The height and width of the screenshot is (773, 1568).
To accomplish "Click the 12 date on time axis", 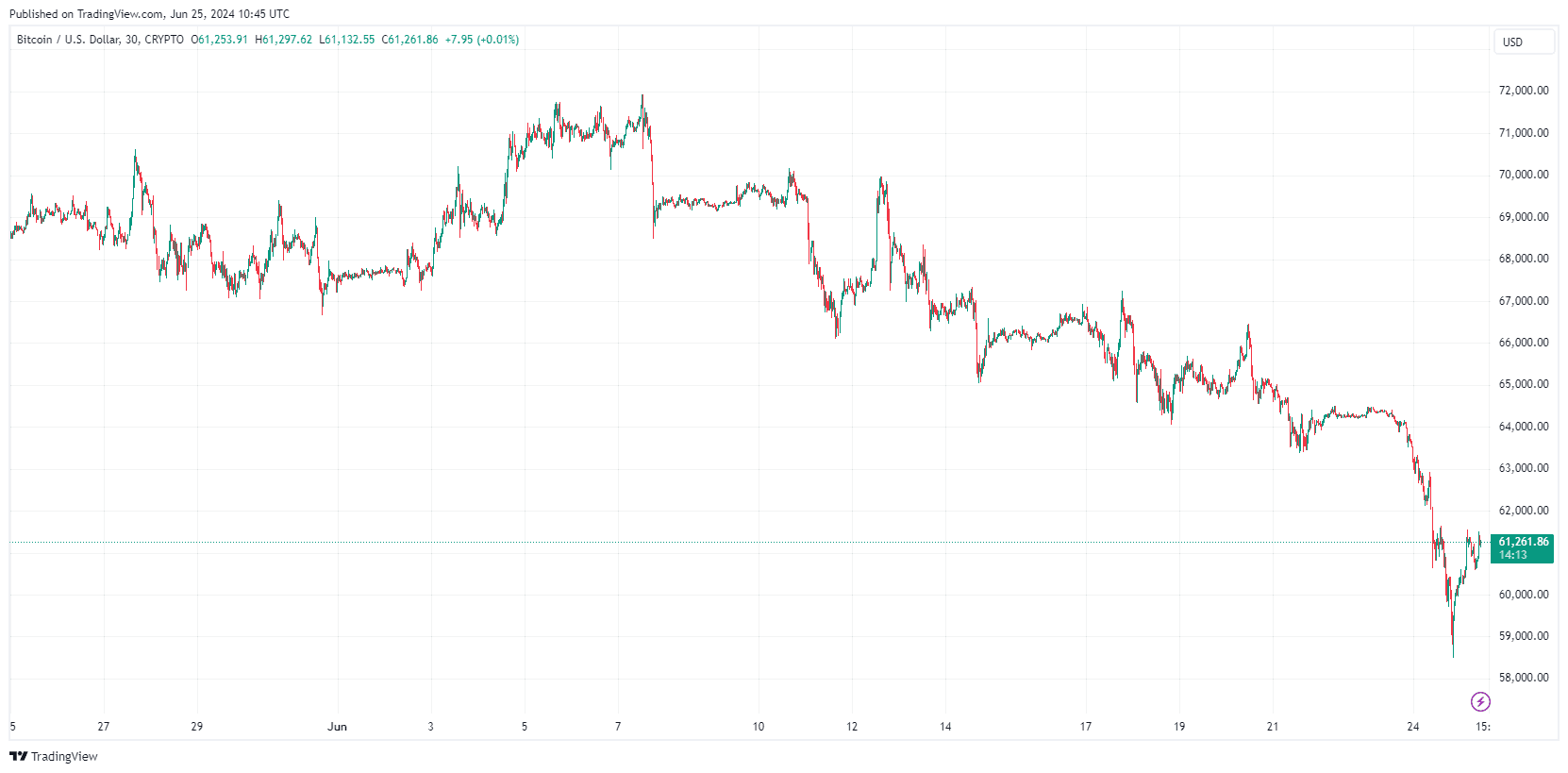I will point(852,727).
